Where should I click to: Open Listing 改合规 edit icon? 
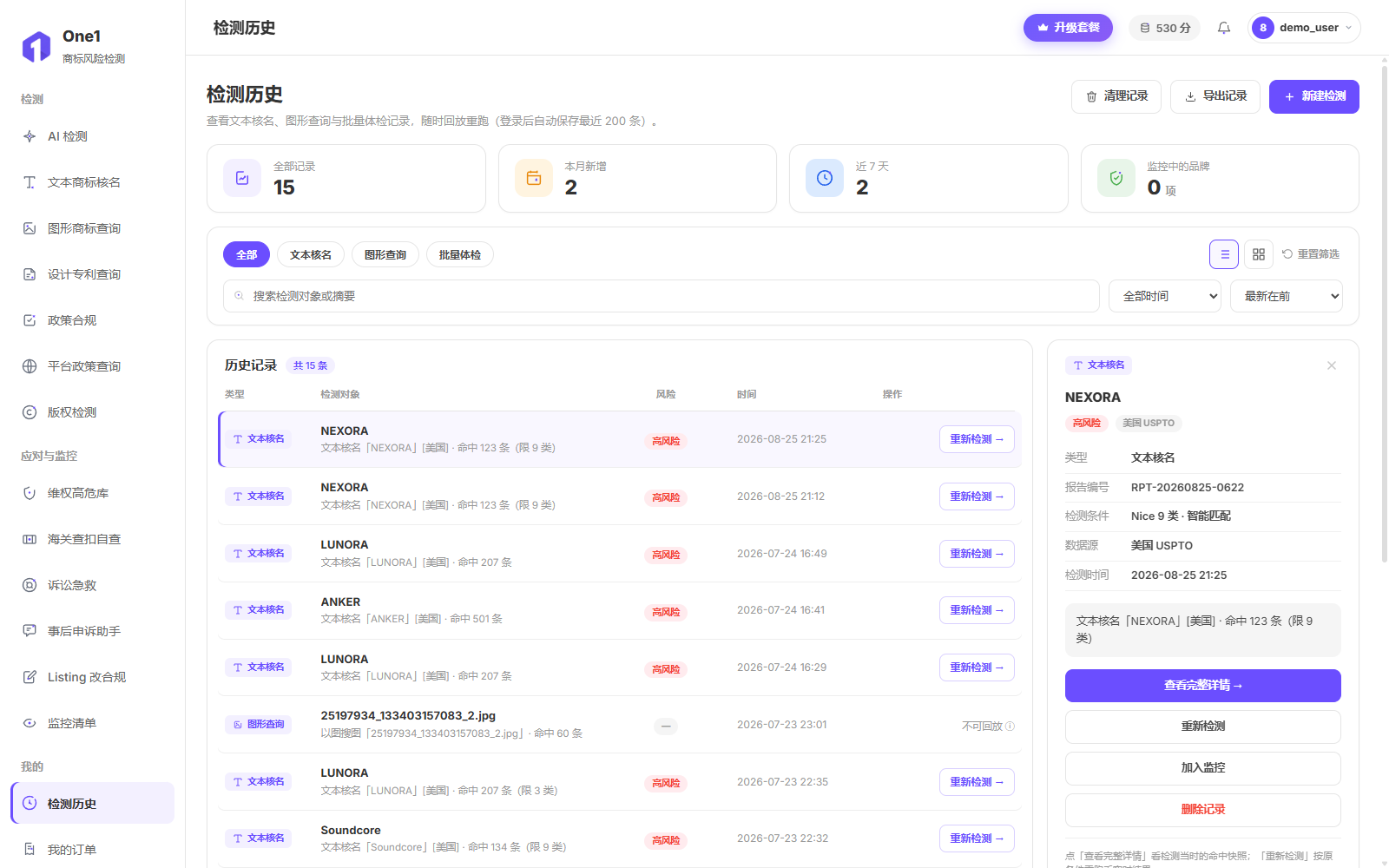pyautogui.click(x=30, y=677)
